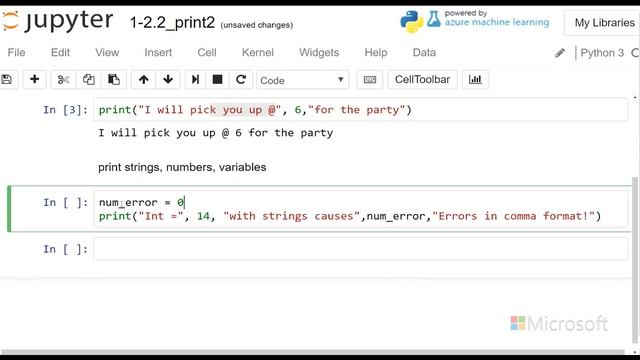
Task: Move selected cell down arrow
Action: click(168, 79)
